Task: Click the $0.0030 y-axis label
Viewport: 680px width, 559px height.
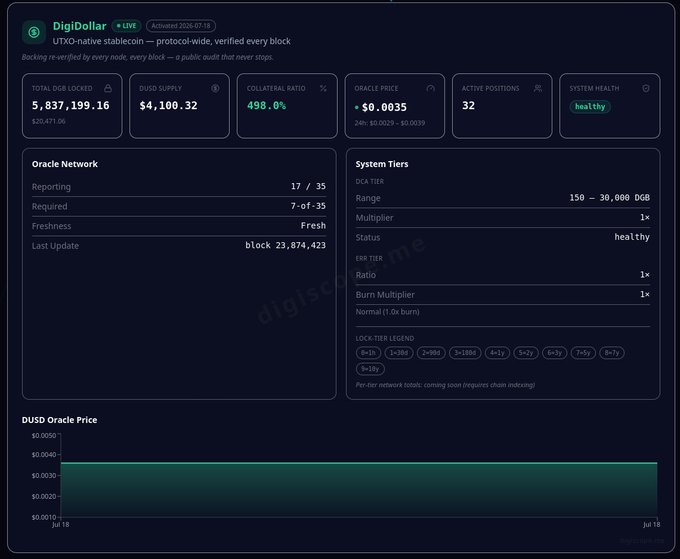Action: click(x=44, y=475)
